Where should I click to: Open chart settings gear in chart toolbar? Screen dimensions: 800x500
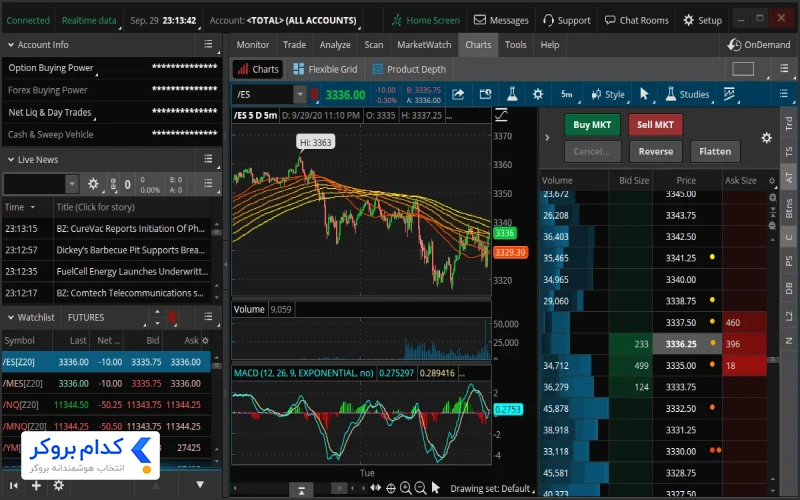pos(538,94)
